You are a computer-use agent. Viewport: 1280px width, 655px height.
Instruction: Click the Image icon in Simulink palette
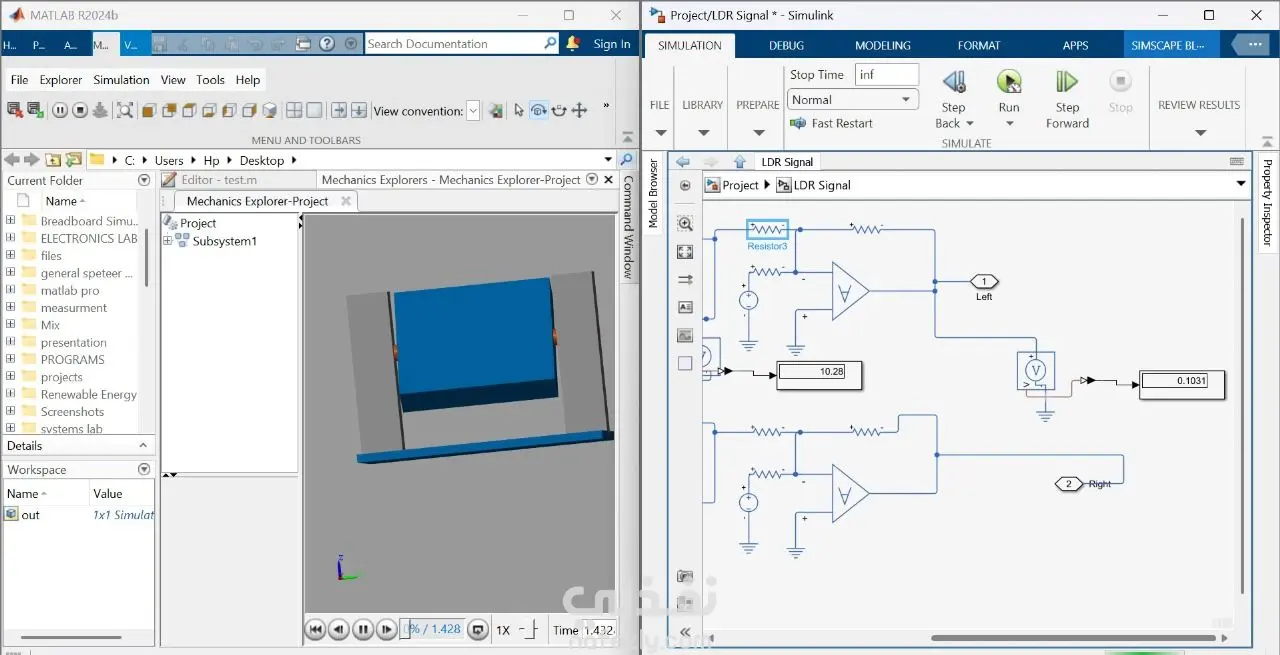(x=685, y=336)
